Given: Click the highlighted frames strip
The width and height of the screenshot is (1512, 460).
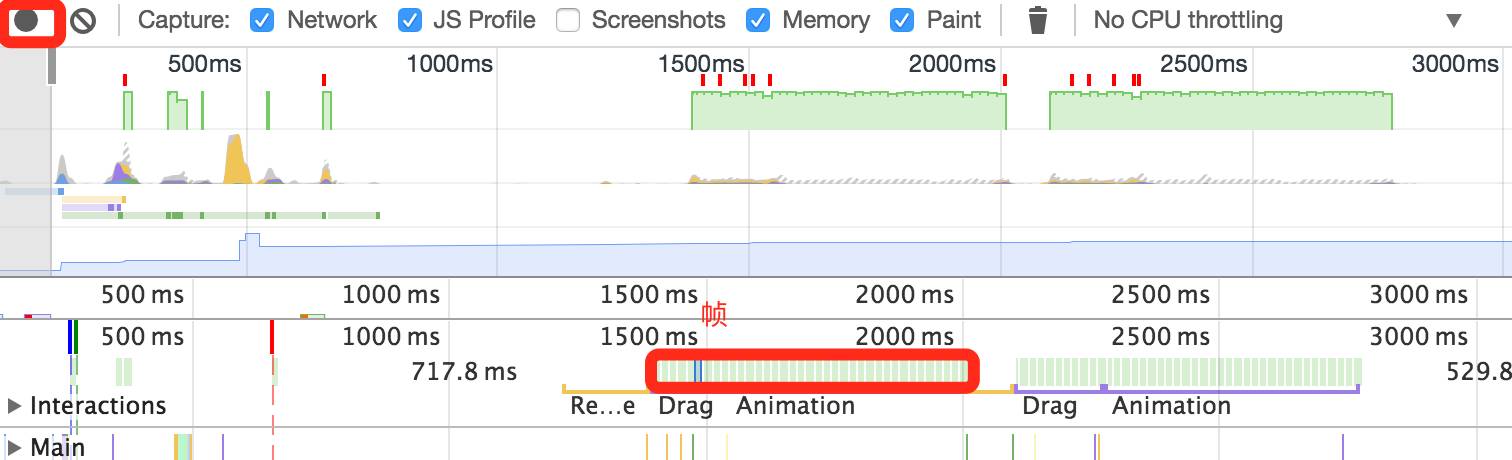Looking at the screenshot, I should (x=811, y=372).
